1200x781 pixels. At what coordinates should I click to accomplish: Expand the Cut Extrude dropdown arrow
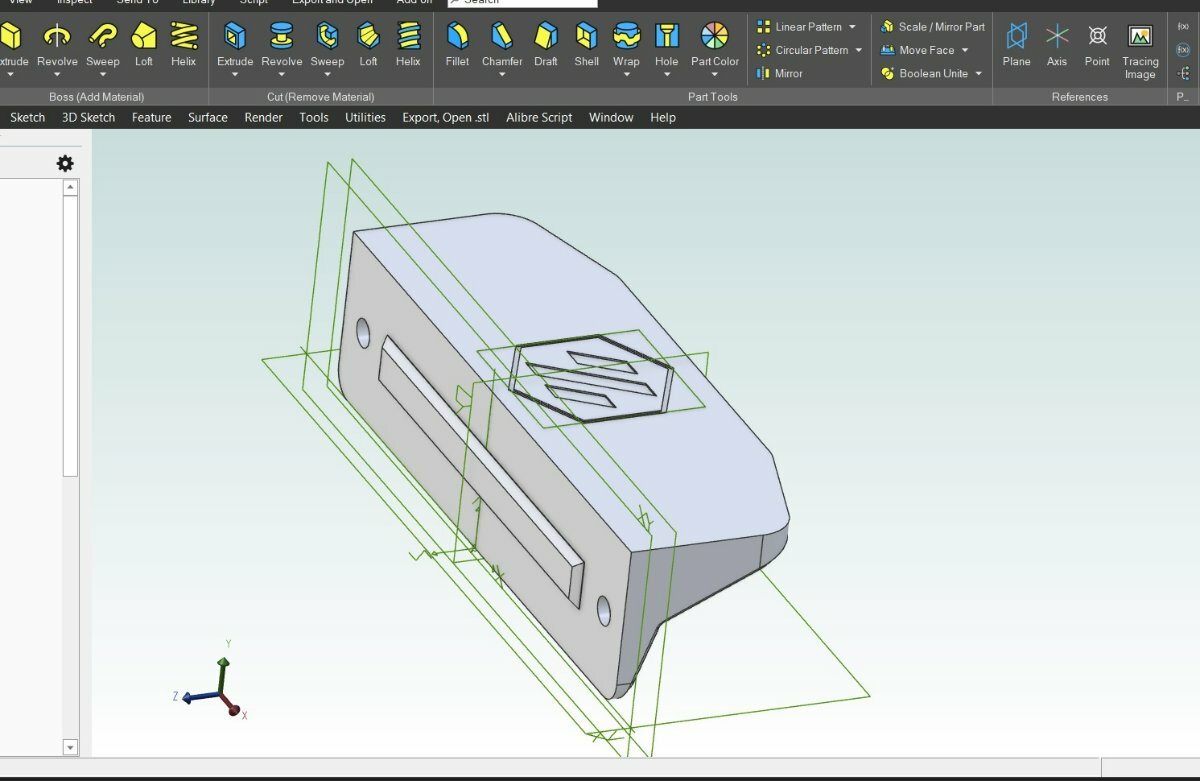coord(235,75)
